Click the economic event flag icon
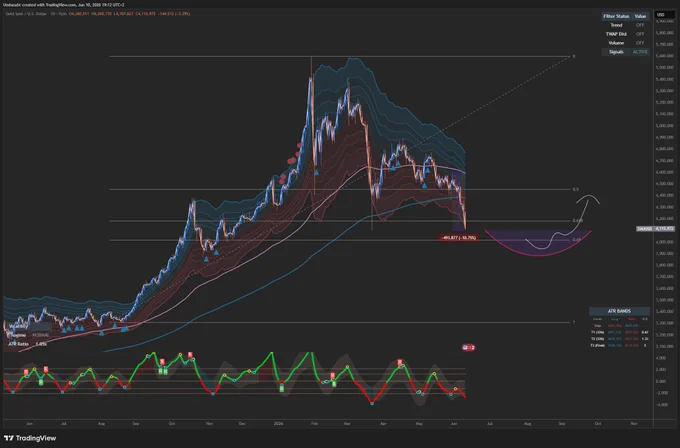Screen dimensions: 680x448 coord(468,347)
